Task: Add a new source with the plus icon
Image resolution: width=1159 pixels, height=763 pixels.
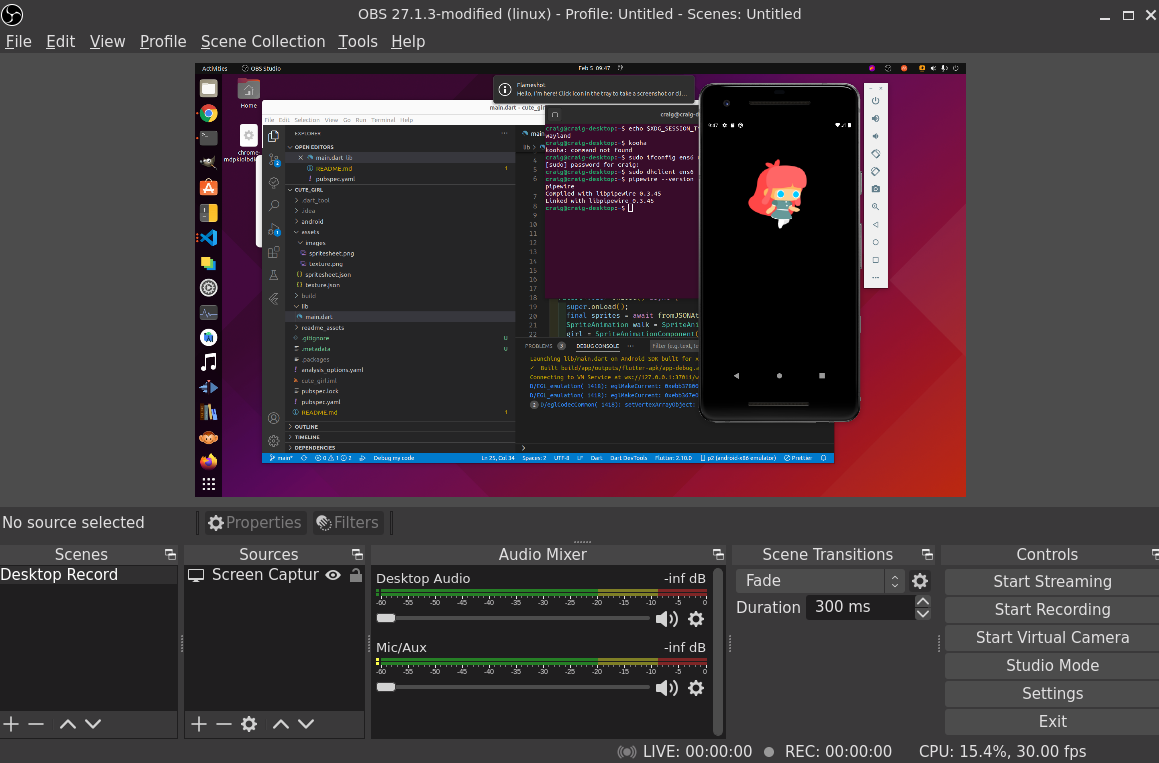Action: pyautogui.click(x=197, y=724)
